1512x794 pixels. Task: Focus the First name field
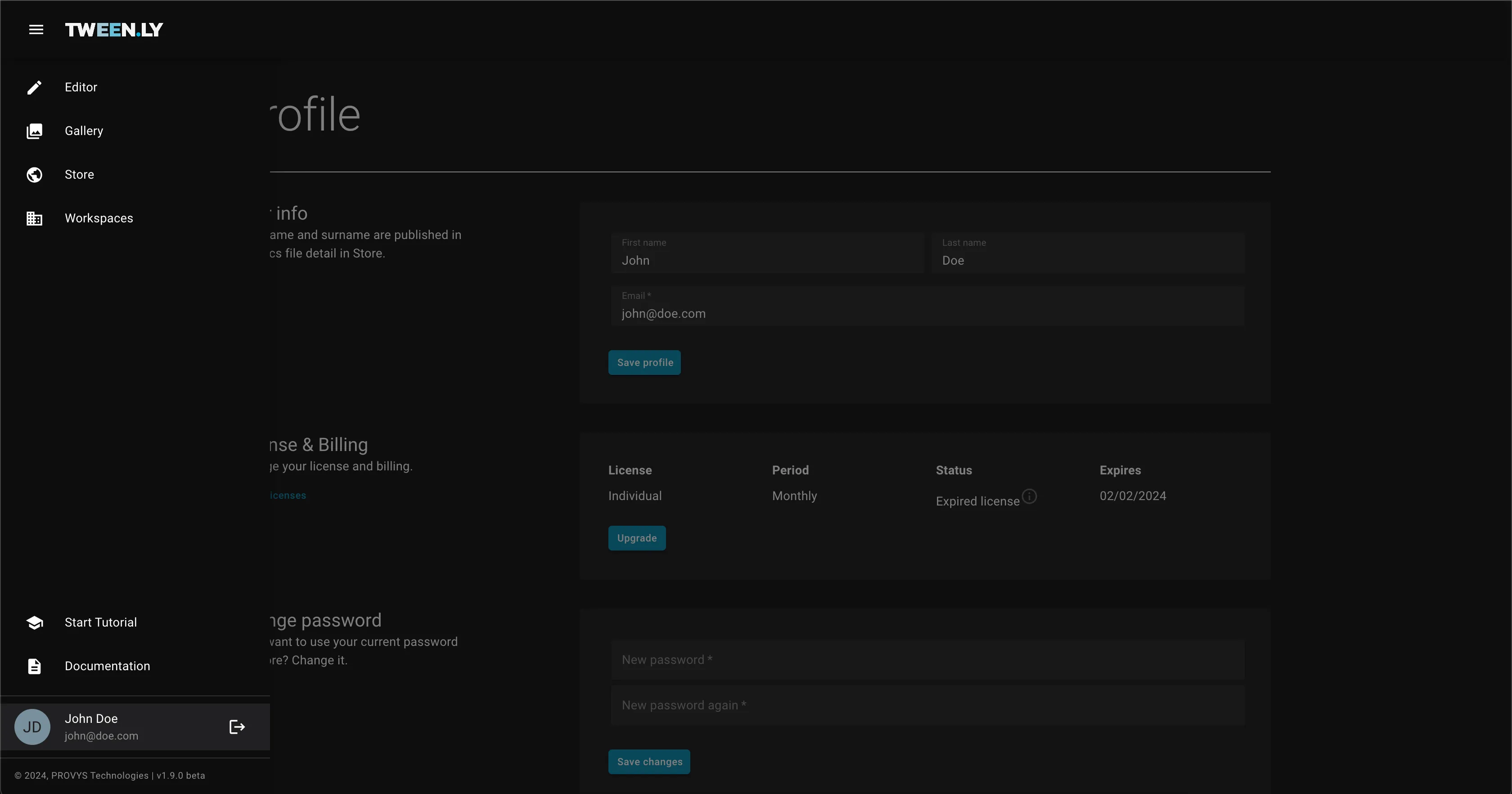coord(767,253)
